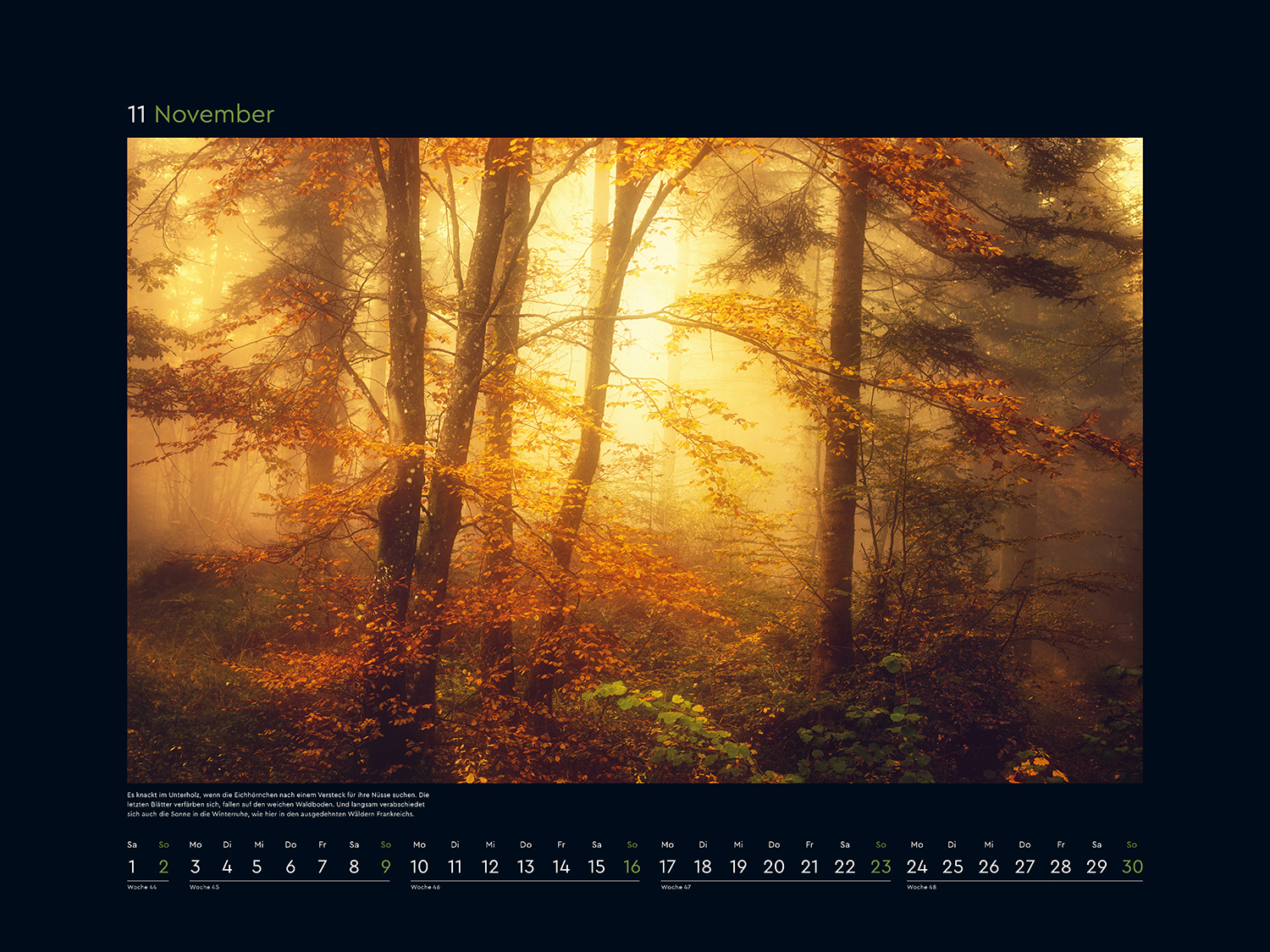Screen dimensions: 1270x952
Task: Select the autumn forest photo
Action: 635,460
